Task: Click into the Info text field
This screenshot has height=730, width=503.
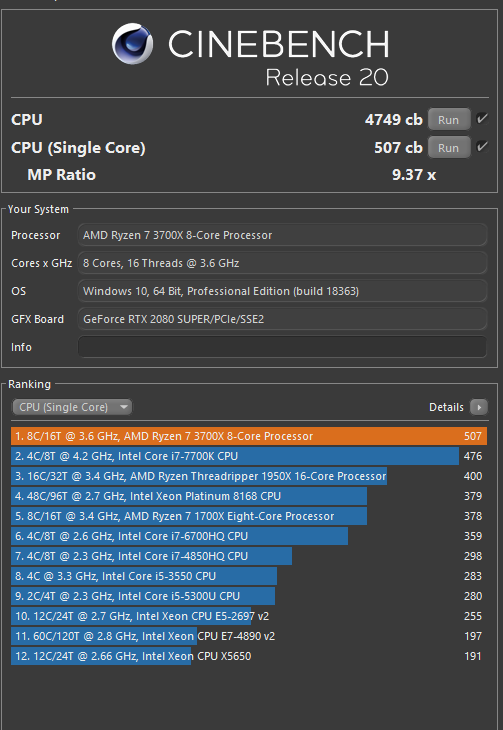Action: pyautogui.click(x=282, y=347)
